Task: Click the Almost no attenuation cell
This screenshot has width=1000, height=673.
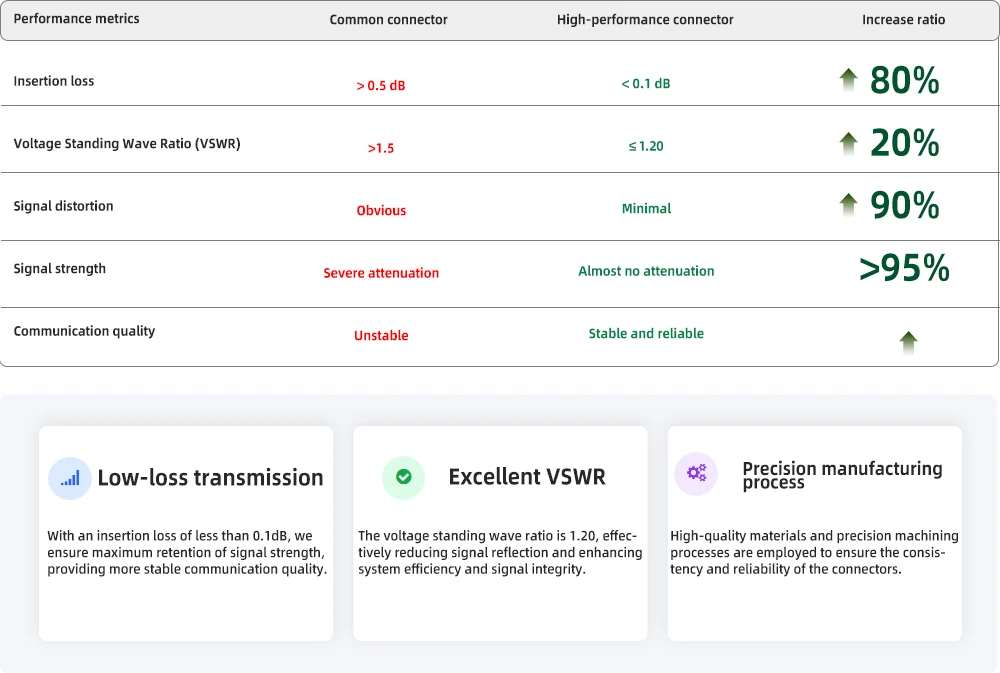Action: [646, 271]
